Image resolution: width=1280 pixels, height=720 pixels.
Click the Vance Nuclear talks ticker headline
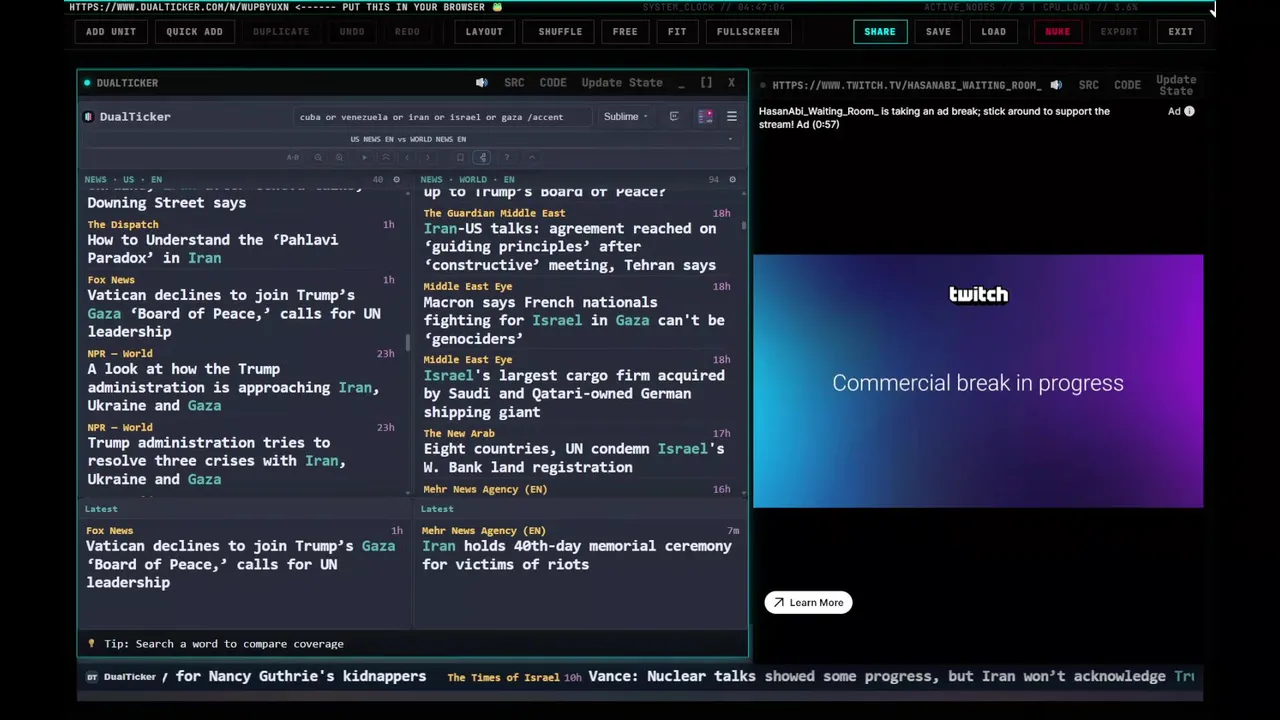[x=877, y=677]
